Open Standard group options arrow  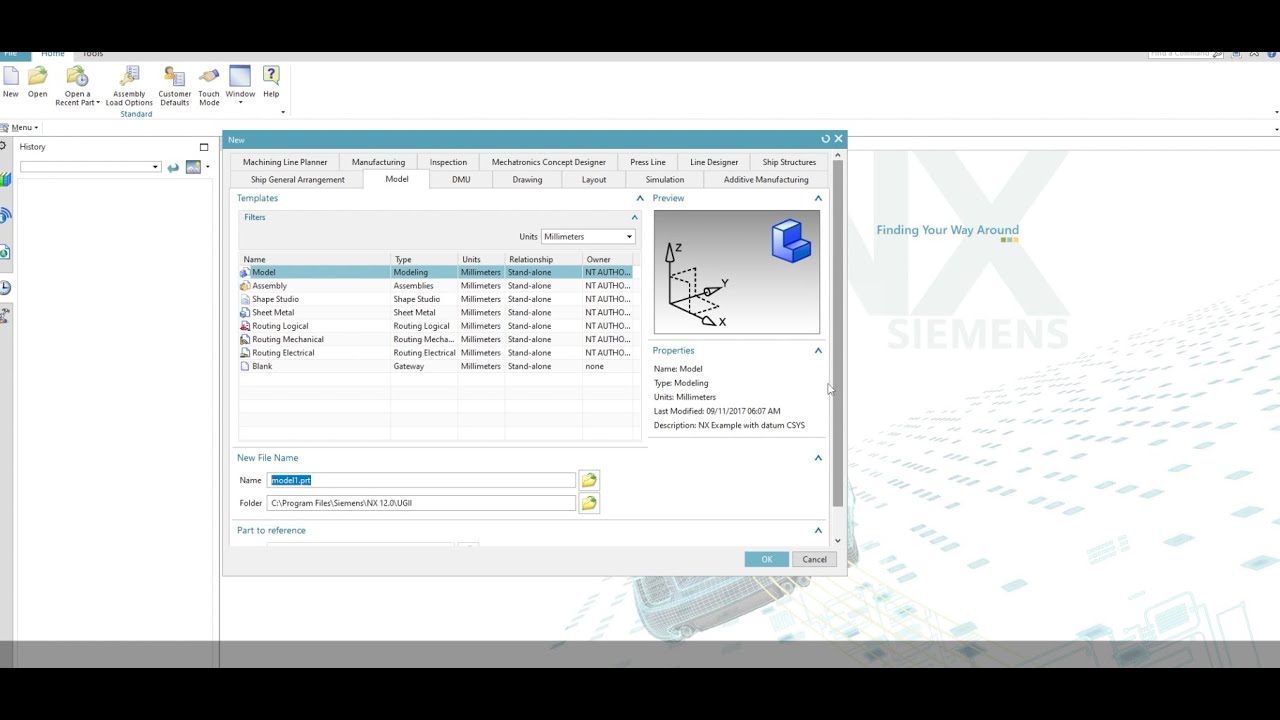[283, 112]
